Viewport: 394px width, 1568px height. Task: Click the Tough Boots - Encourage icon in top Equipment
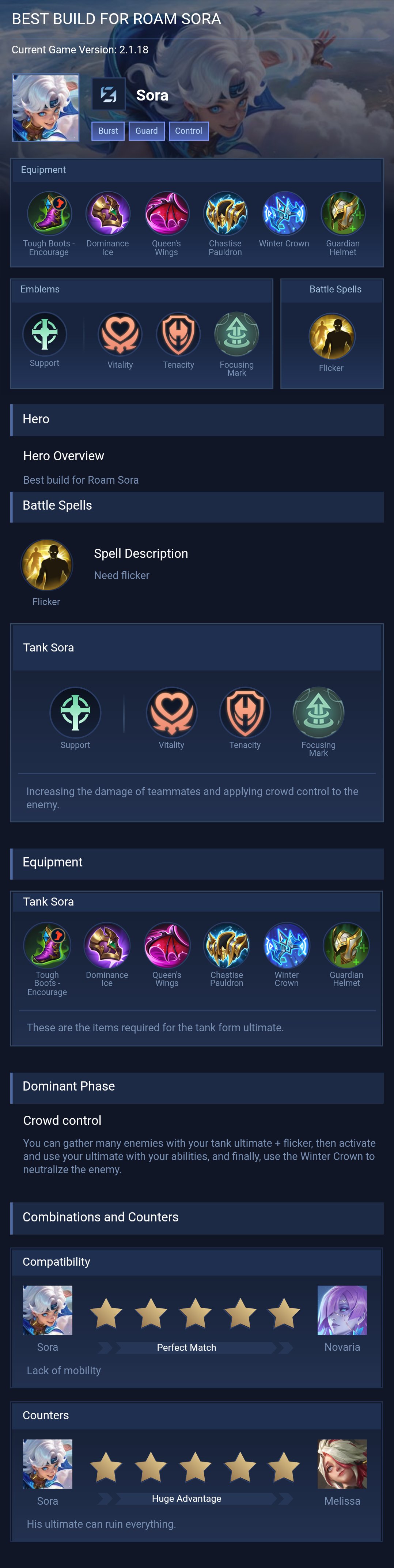click(49, 214)
